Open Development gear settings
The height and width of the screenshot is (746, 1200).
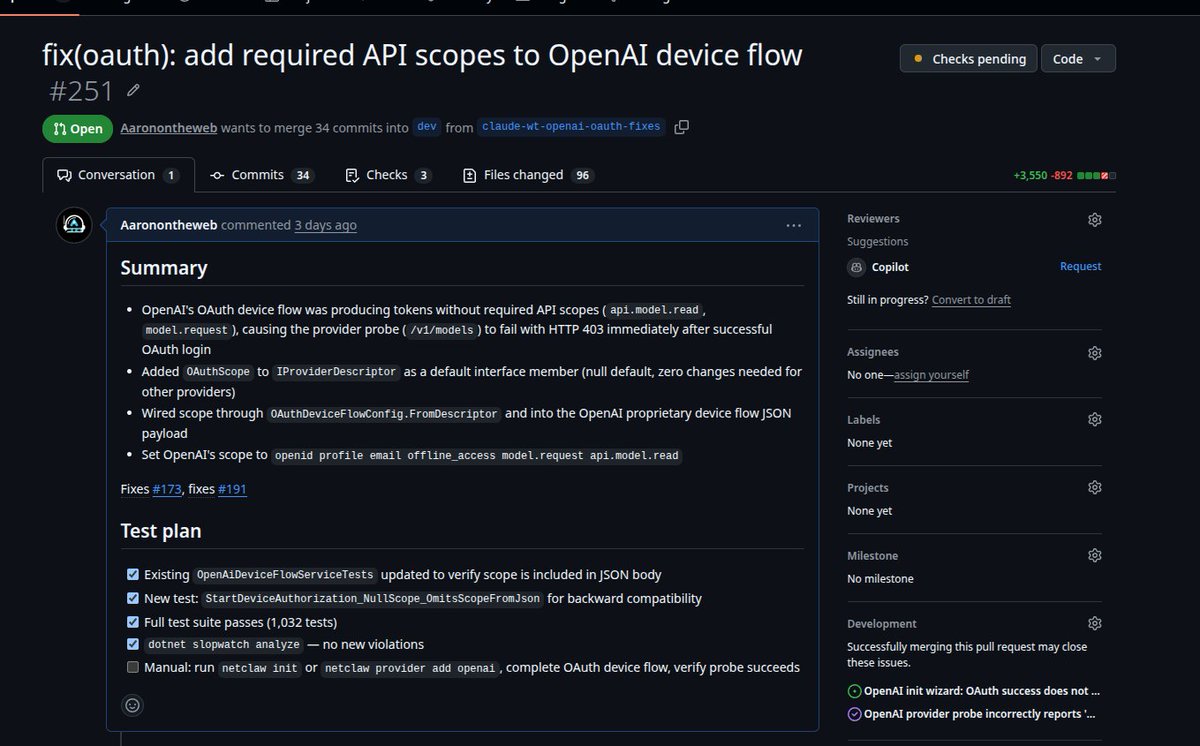click(x=1094, y=624)
